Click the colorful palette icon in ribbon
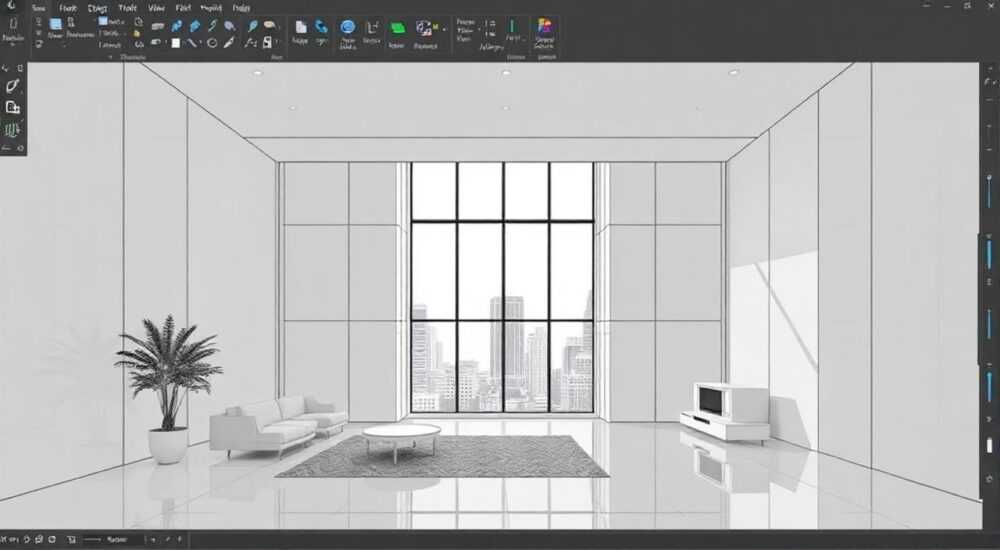This screenshot has width=1000, height=550. [x=544, y=26]
